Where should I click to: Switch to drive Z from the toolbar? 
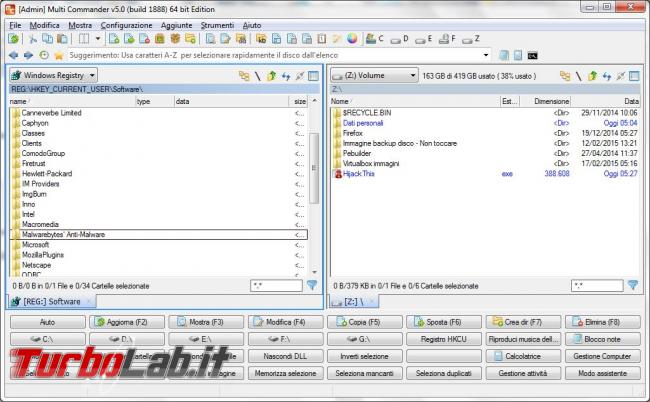coord(471,39)
